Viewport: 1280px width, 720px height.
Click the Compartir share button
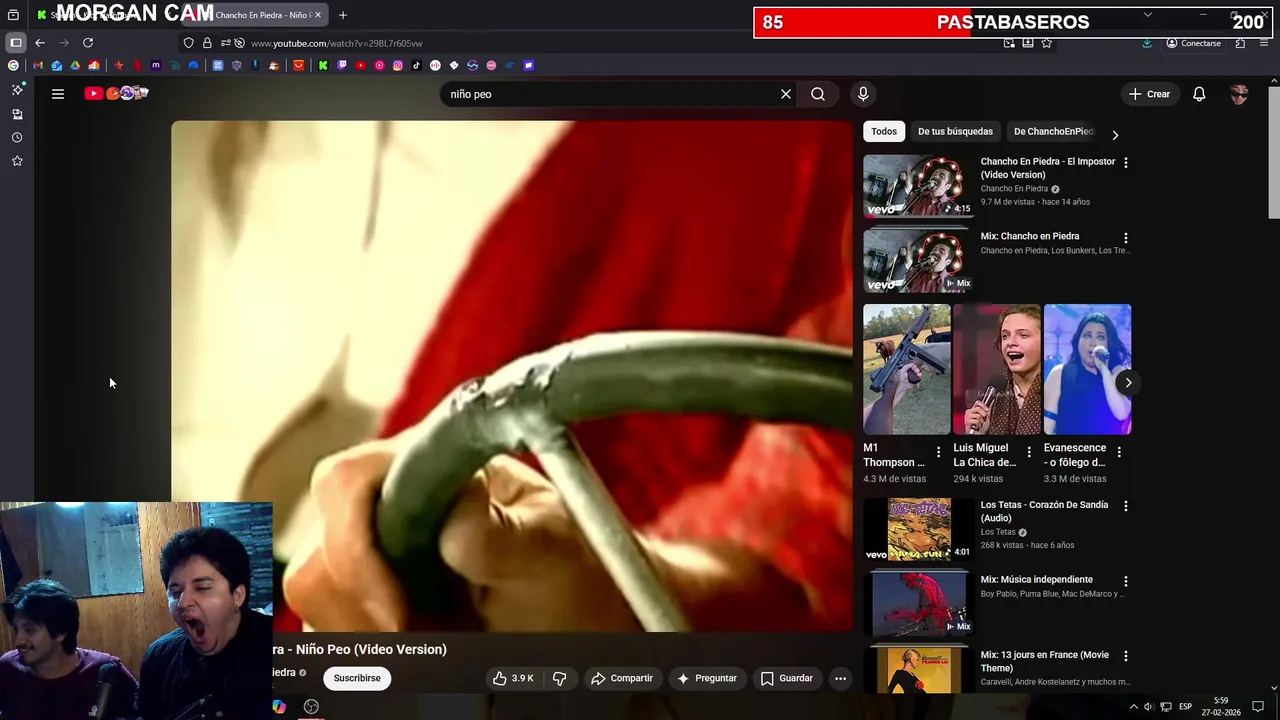[621, 678]
